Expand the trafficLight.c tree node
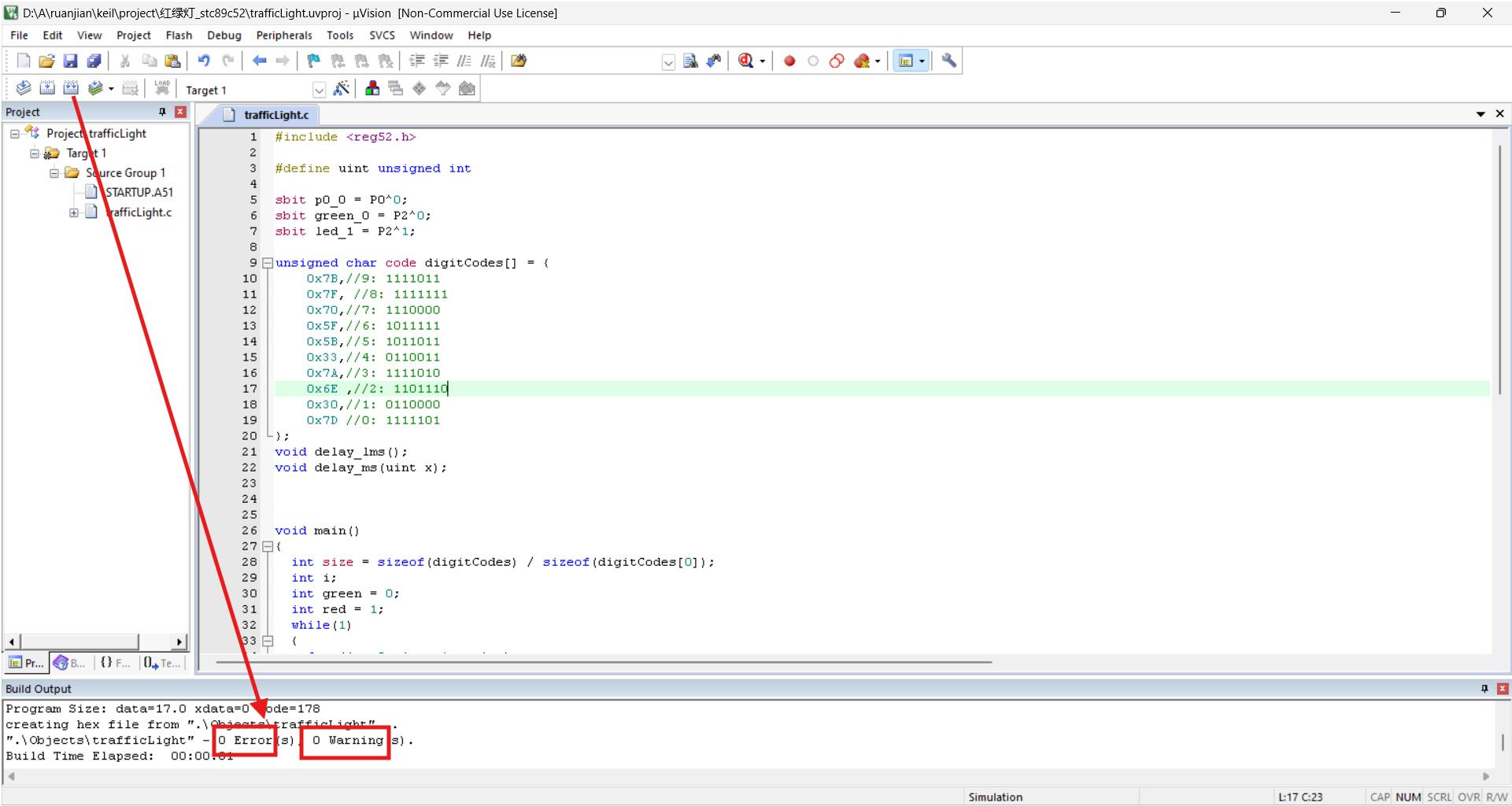Viewport: 1512px width, 806px height. pyautogui.click(x=73, y=213)
